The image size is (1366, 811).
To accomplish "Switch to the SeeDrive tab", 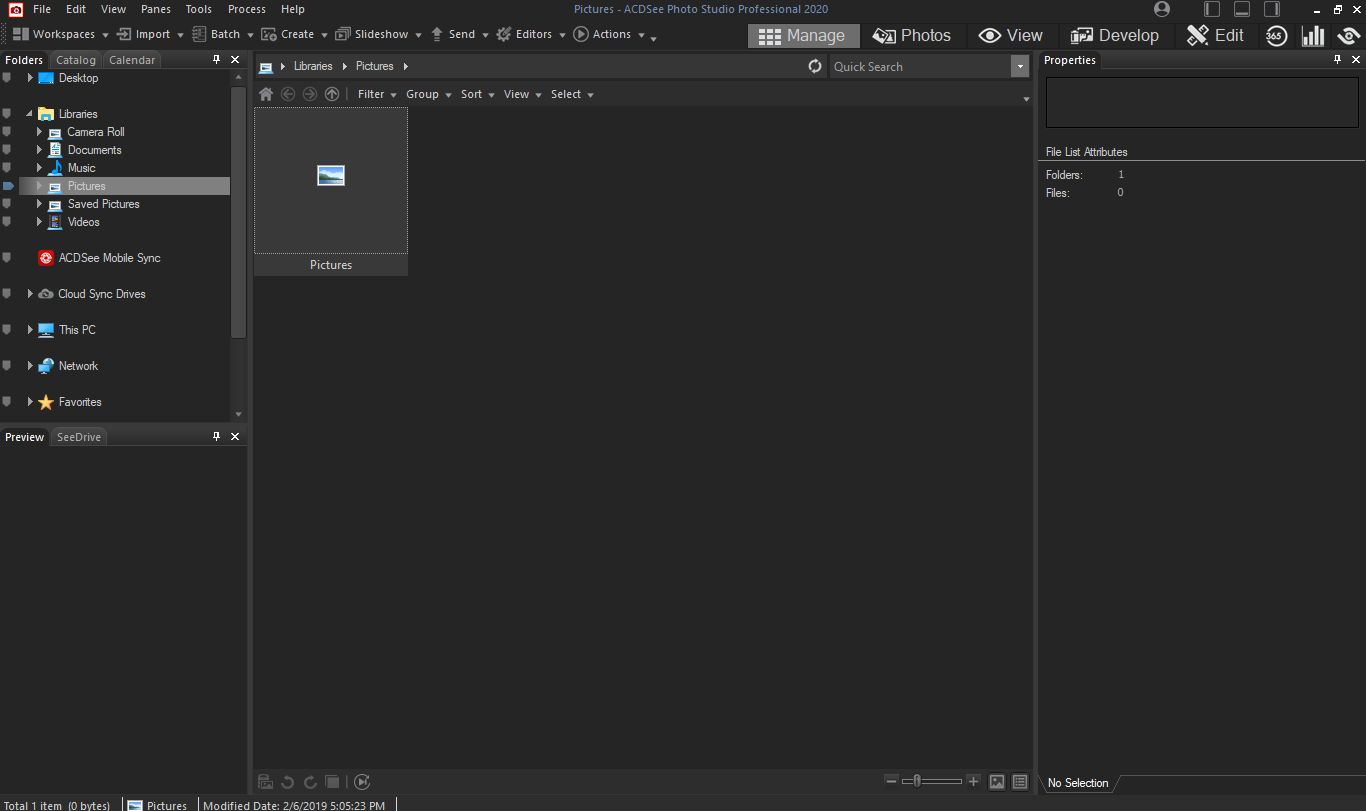I will [x=79, y=437].
